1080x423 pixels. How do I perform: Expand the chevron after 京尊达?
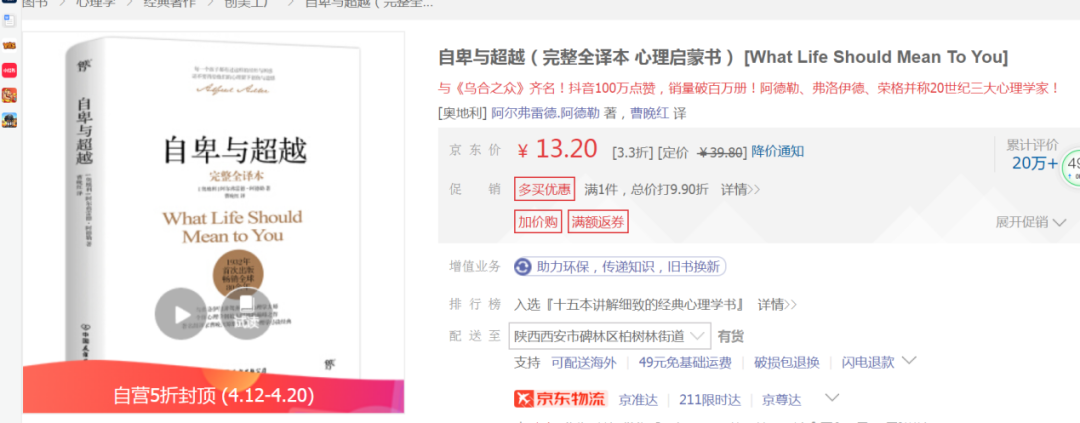pyautogui.click(x=831, y=398)
